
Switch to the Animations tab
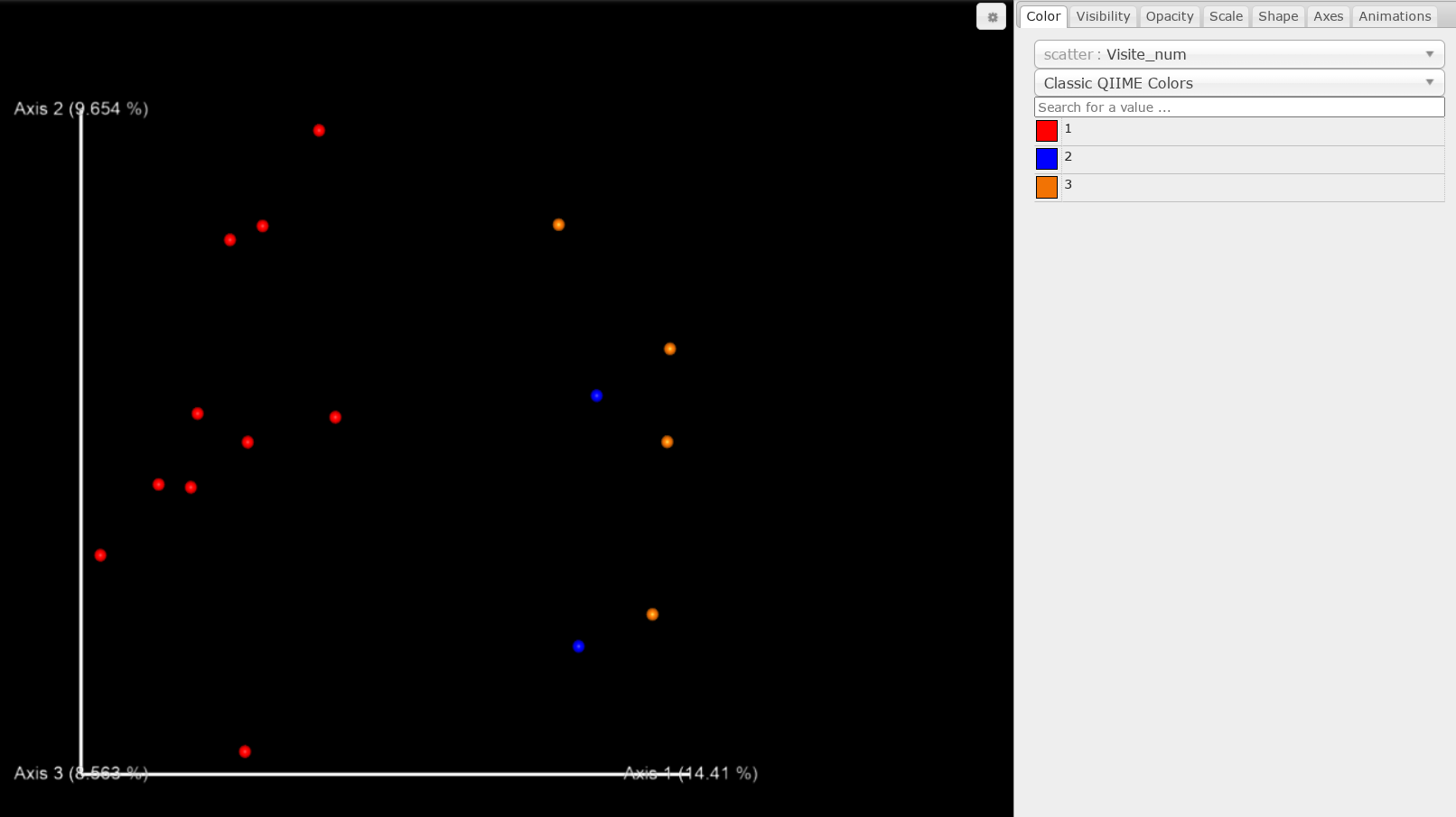(x=1394, y=16)
